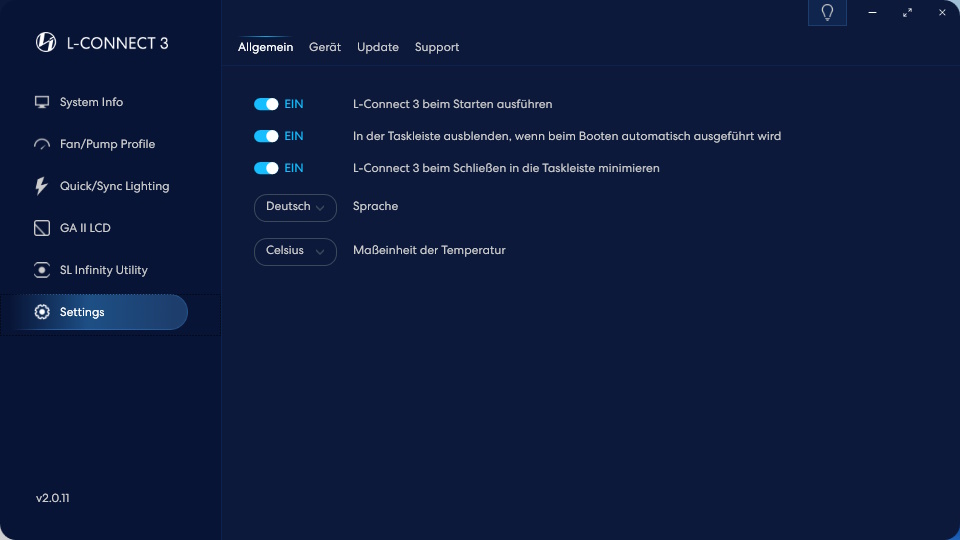Click the SL Infinity Utility icon
960x540 pixels.
pyautogui.click(x=42, y=270)
